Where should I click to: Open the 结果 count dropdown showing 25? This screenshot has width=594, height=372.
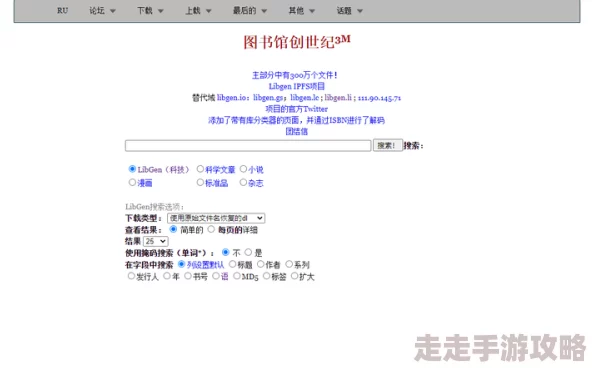156,241
